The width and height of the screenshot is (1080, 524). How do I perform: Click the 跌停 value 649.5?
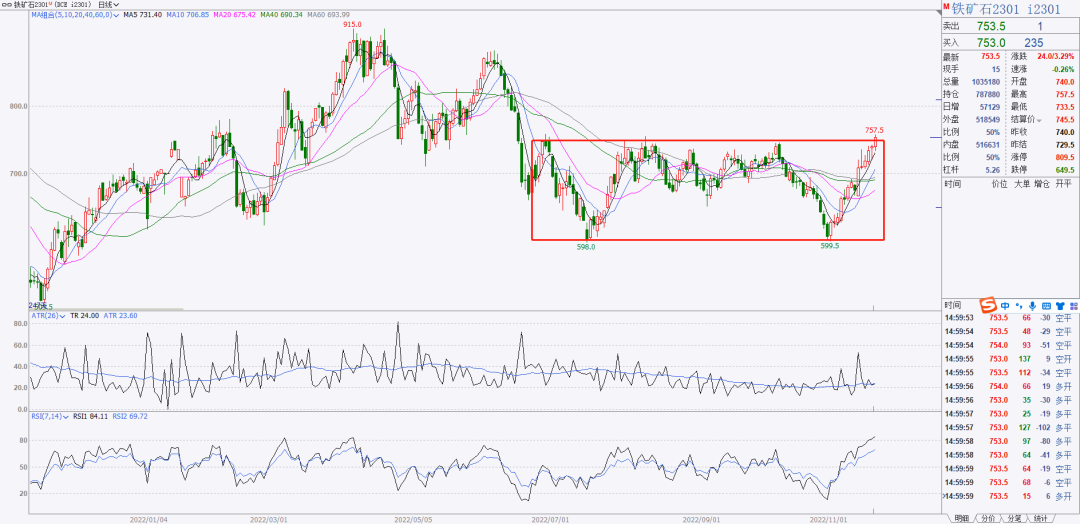1065,170
